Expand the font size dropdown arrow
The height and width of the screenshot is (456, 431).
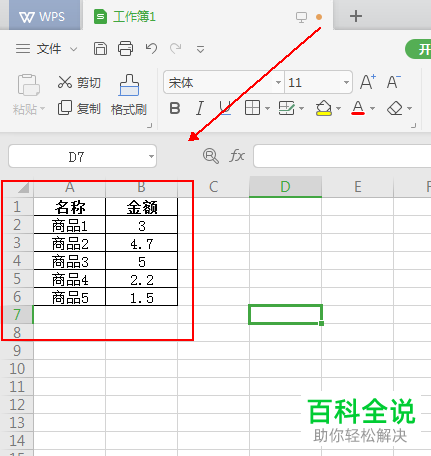click(x=346, y=82)
